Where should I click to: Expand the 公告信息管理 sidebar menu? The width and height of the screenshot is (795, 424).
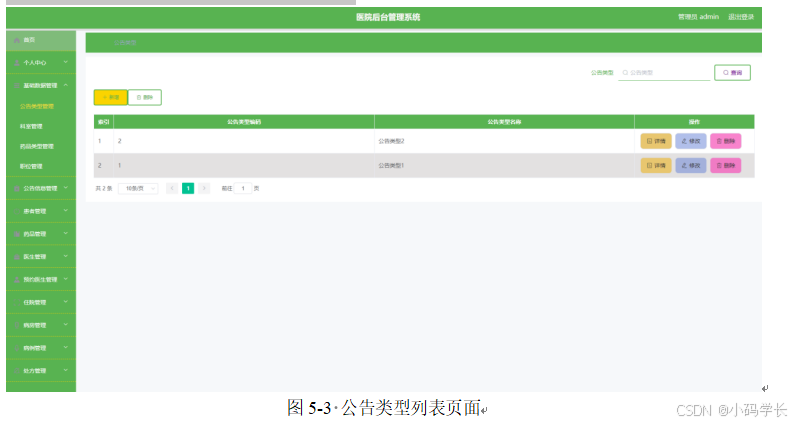tap(41, 188)
